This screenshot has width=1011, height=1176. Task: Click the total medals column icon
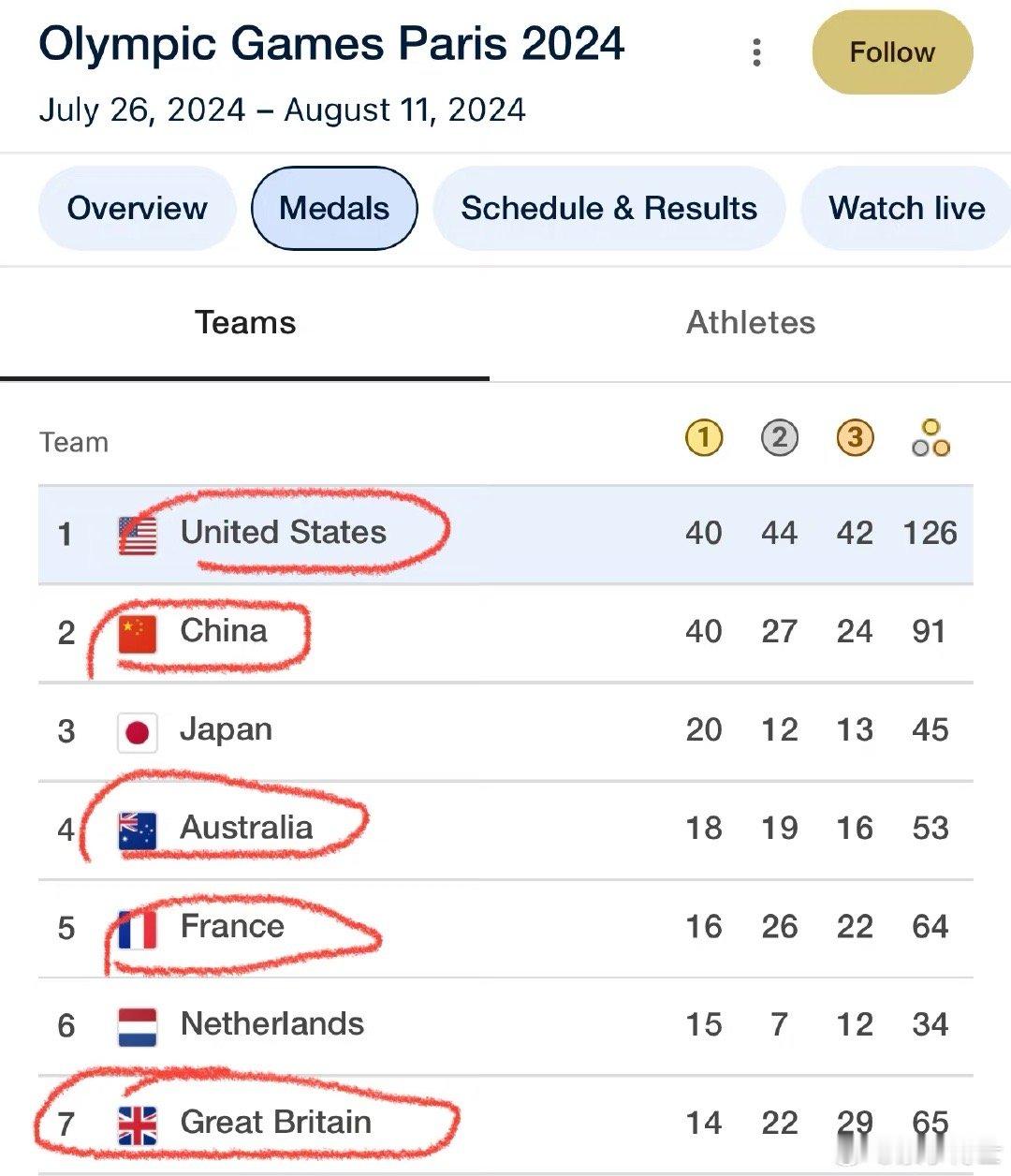[x=930, y=438]
